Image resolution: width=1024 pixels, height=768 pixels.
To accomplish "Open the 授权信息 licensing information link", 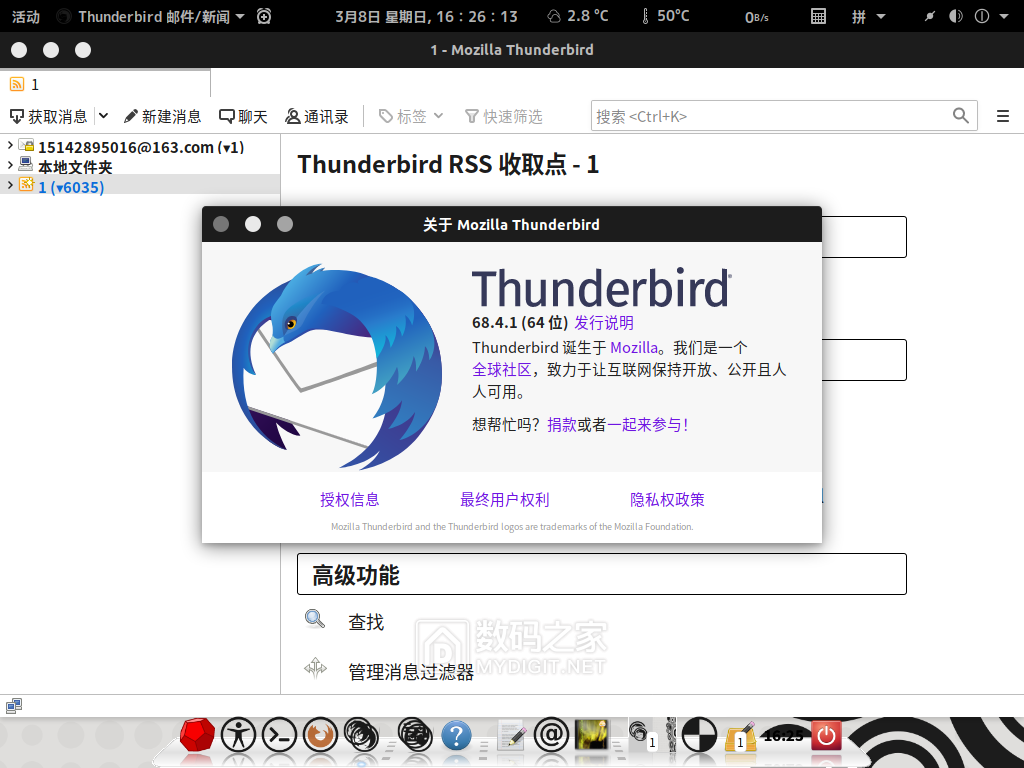I will point(349,500).
